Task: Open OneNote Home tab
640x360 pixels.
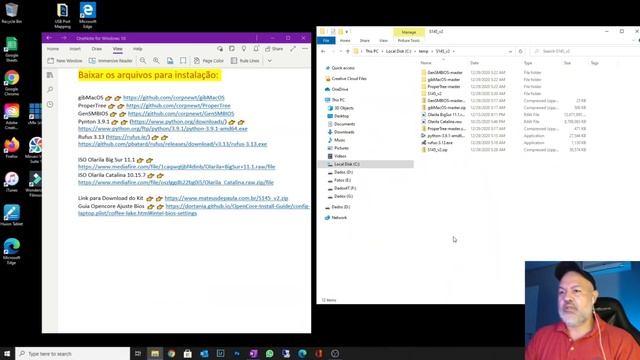Action: (53, 49)
